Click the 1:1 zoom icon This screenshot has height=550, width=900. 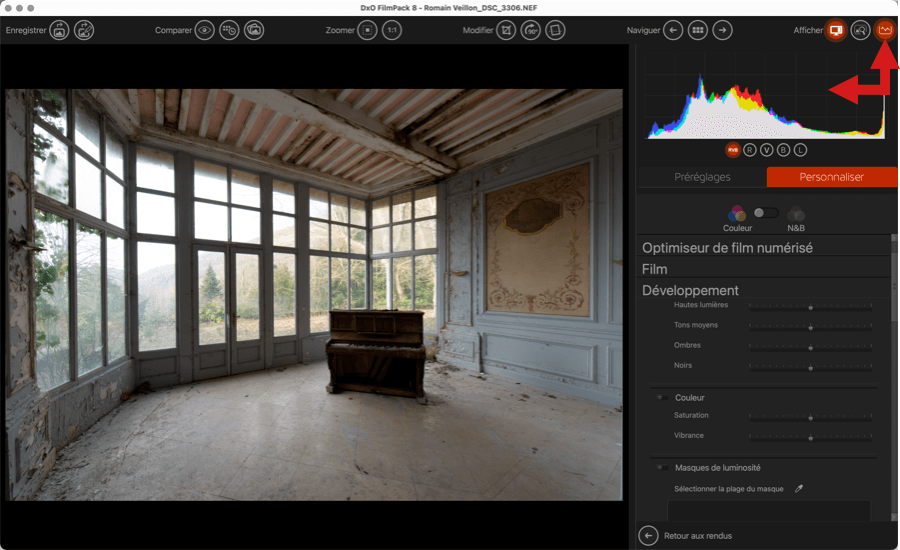pos(392,30)
